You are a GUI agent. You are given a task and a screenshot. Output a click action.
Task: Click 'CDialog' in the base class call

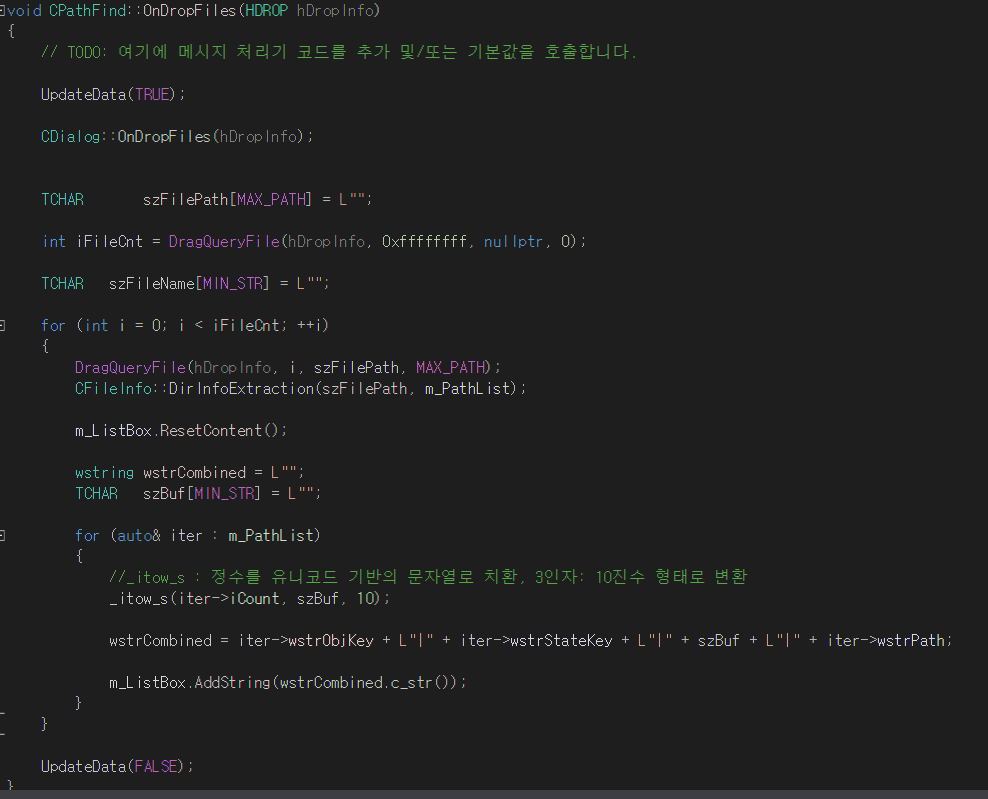pyautogui.click(x=70, y=137)
